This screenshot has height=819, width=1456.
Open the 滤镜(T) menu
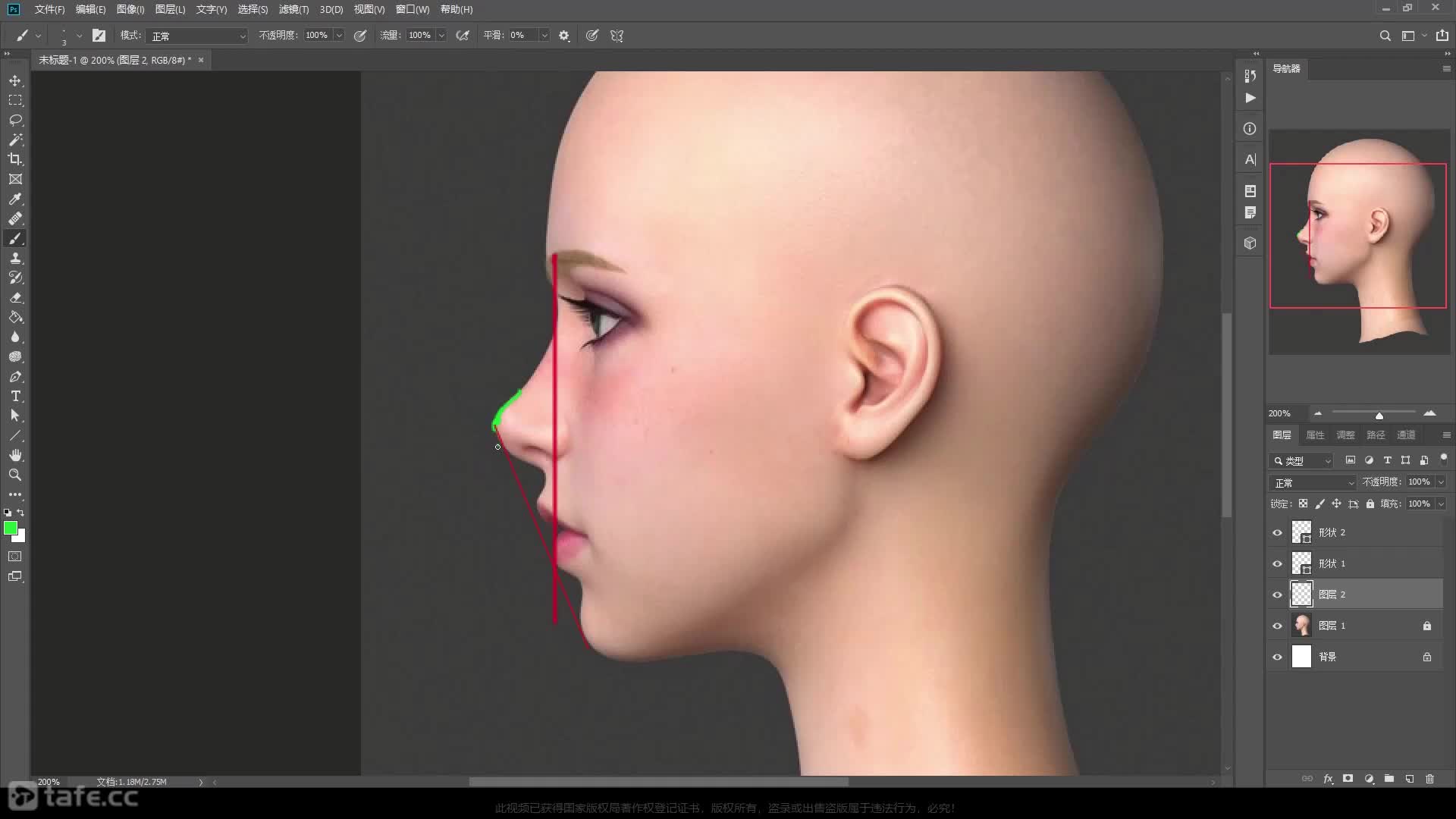[293, 9]
